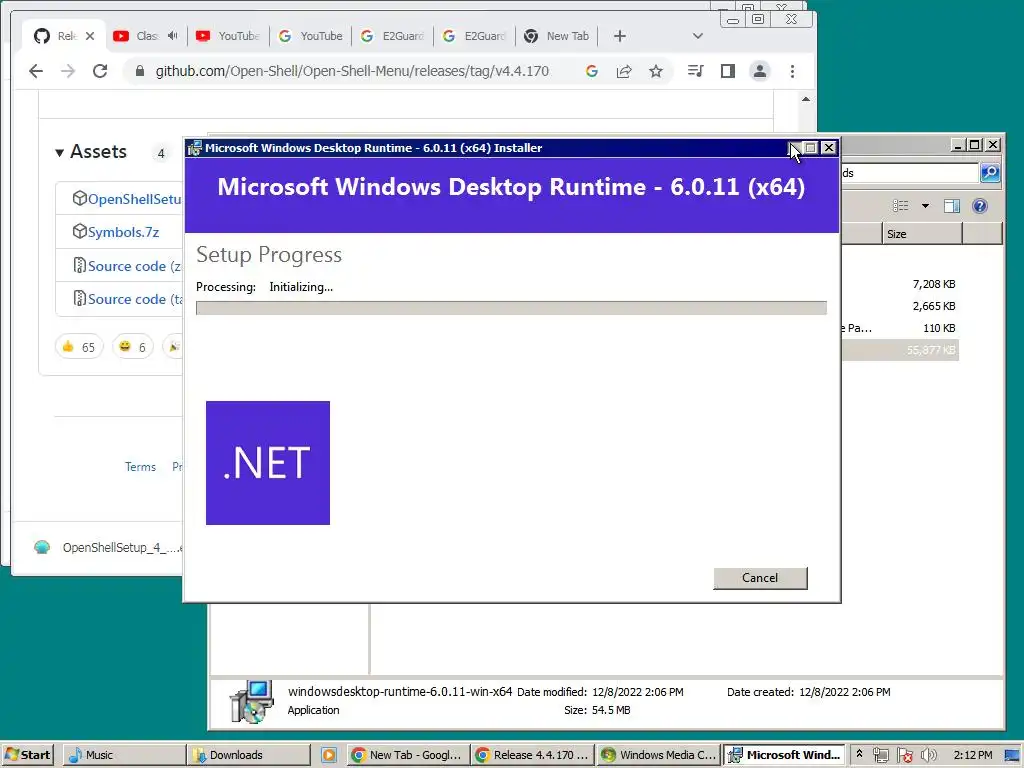This screenshot has height=768, width=1024.
Task: Open GitHub Terms footer link
Action: point(140,467)
